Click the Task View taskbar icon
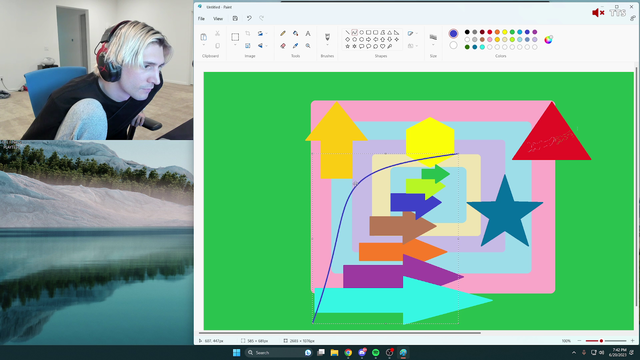640x360 pixels. [x=321, y=353]
